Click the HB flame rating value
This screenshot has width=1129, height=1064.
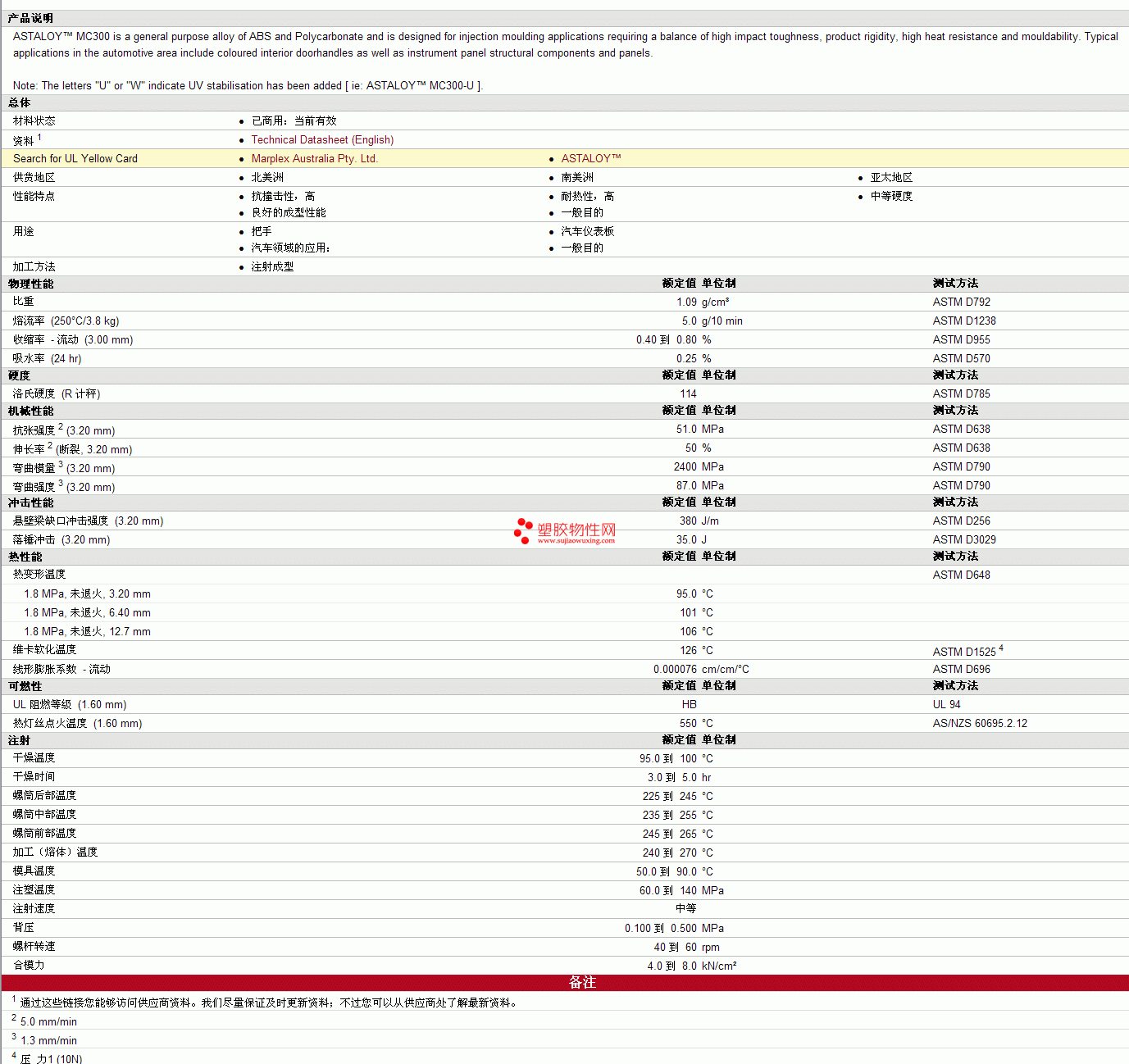tap(690, 705)
